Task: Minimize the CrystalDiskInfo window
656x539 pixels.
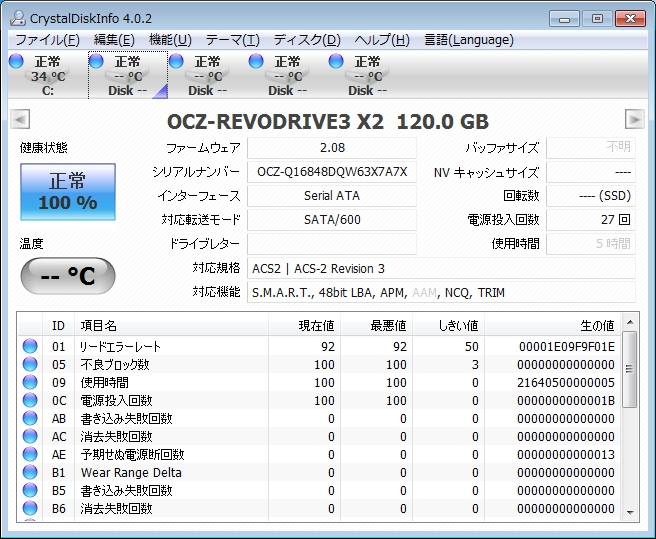Action: (x=564, y=19)
